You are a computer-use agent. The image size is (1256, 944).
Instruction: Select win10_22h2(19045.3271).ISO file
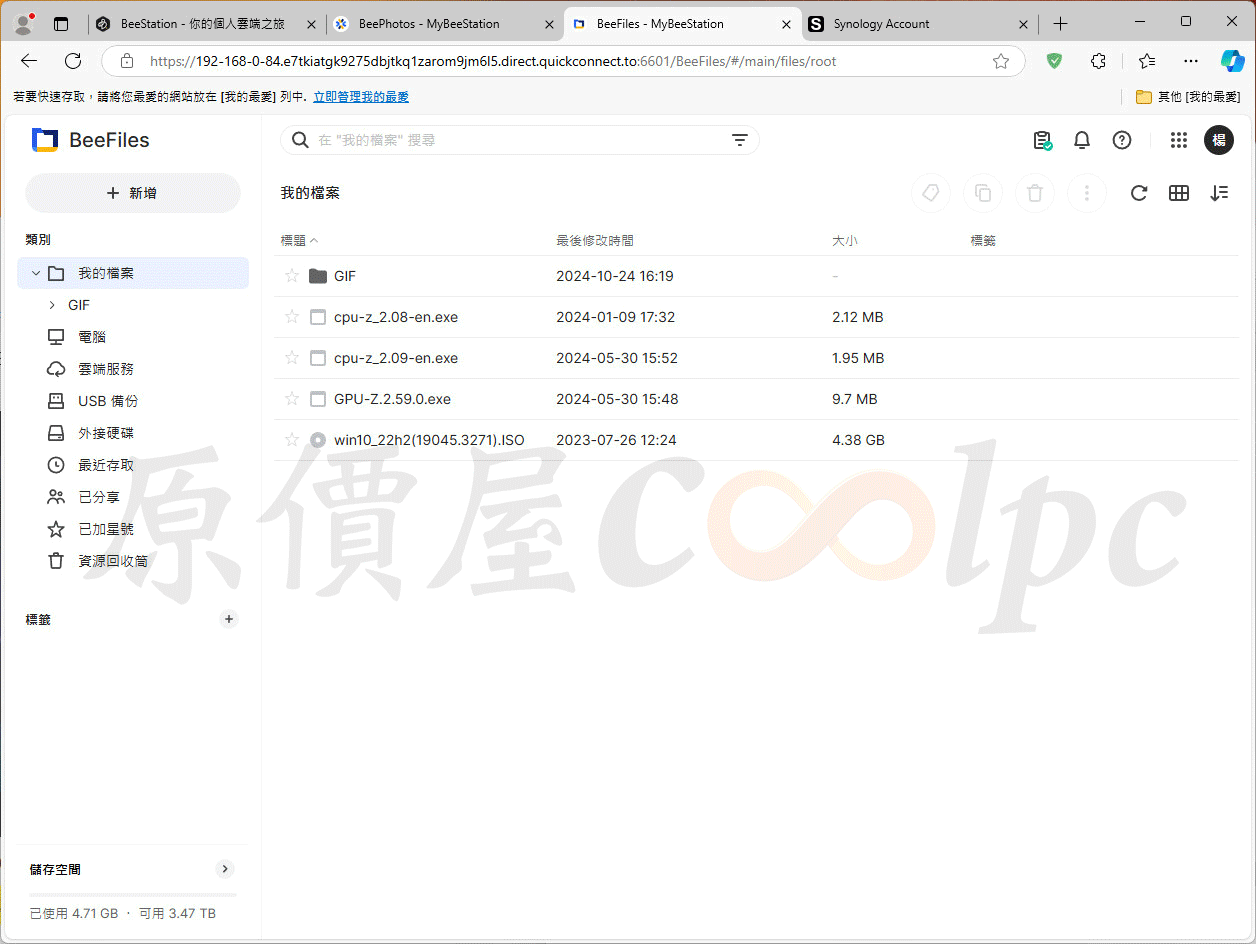757,440
